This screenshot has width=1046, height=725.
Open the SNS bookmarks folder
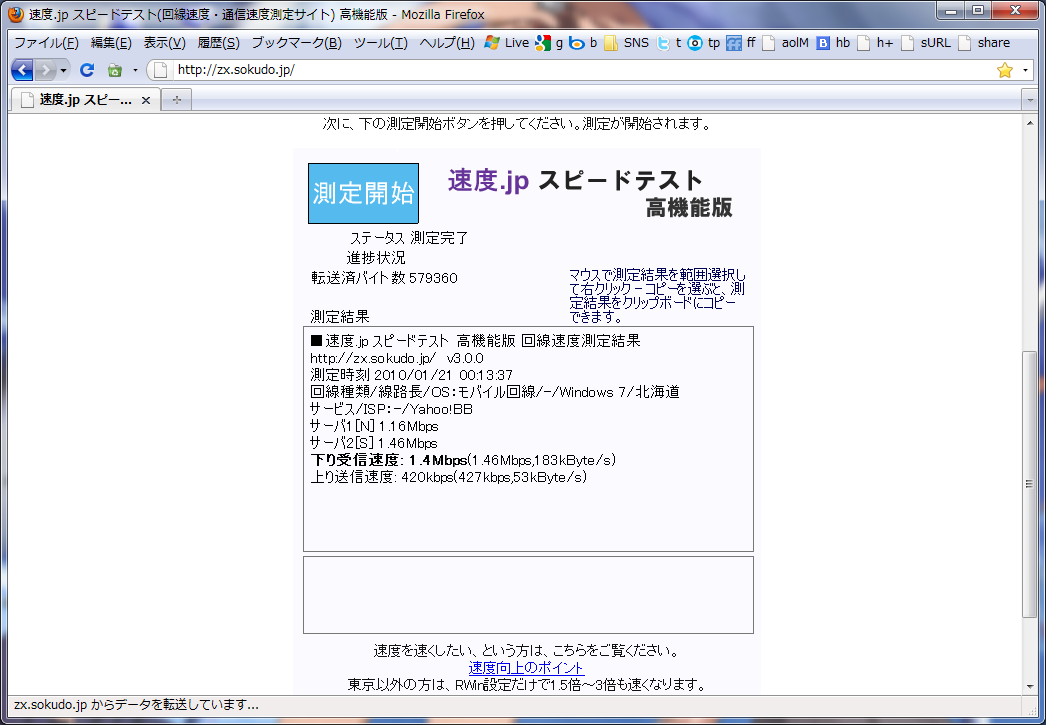click(626, 43)
